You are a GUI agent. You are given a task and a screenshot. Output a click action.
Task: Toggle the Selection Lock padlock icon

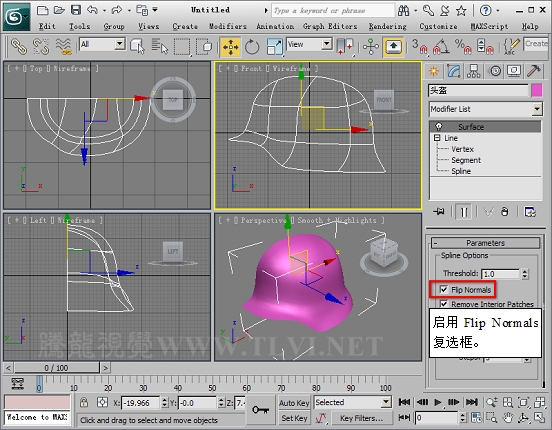(x=83, y=402)
